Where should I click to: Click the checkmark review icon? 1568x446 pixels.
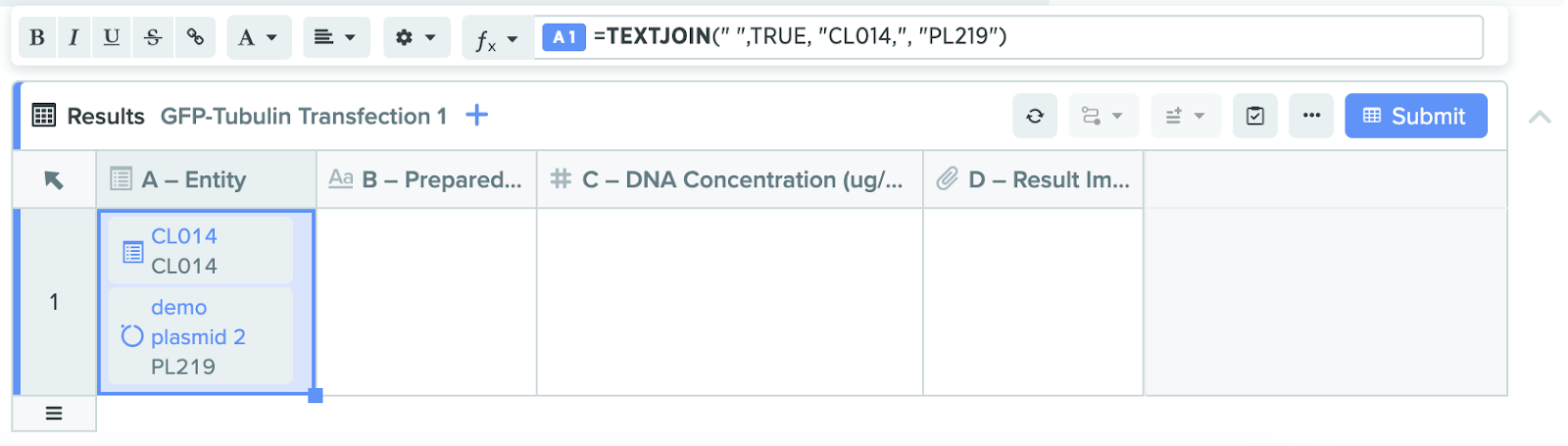click(x=1254, y=117)
